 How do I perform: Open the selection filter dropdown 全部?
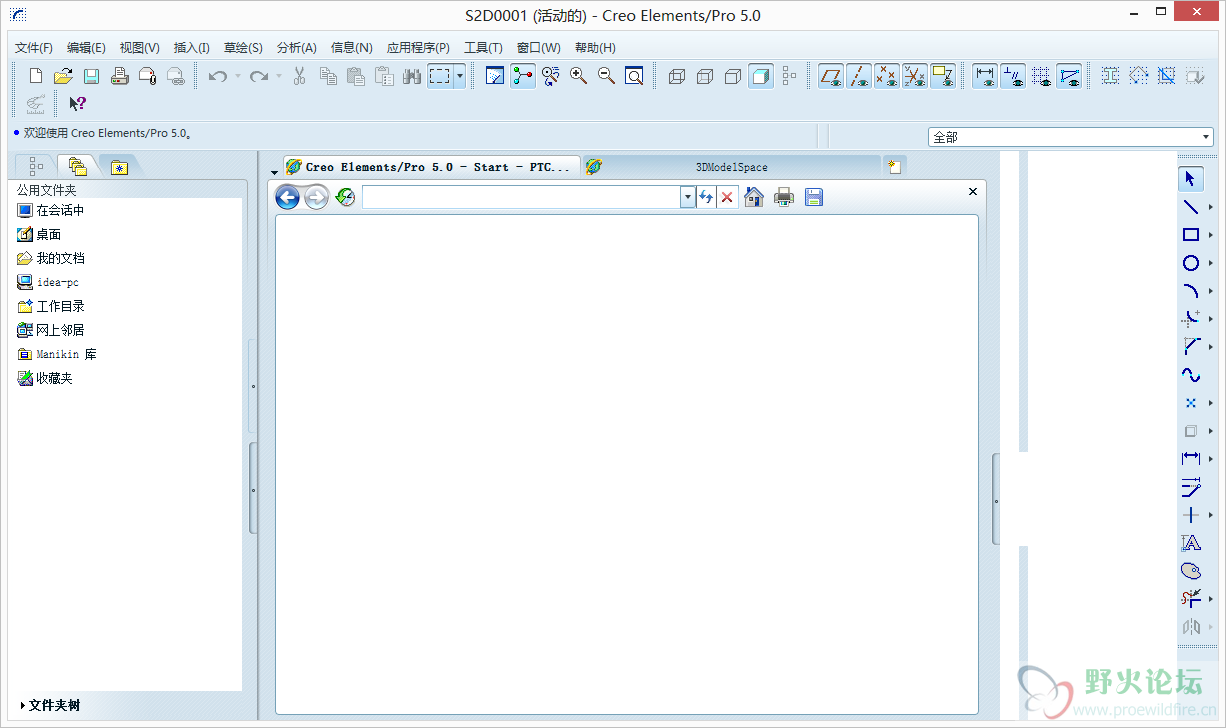click(x=1071, y=137)
